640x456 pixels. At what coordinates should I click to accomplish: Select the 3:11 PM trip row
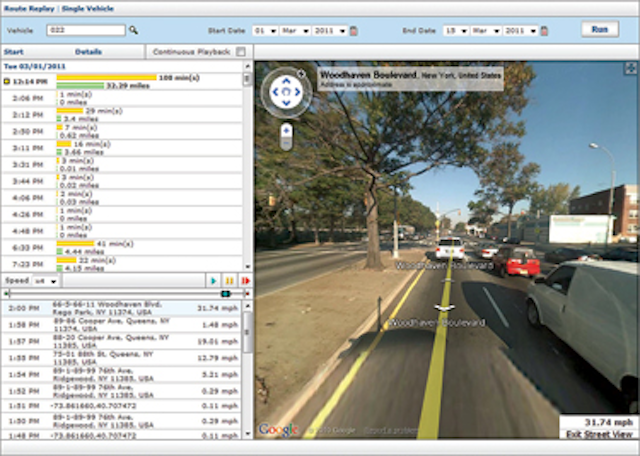click(x=122, y=148)
